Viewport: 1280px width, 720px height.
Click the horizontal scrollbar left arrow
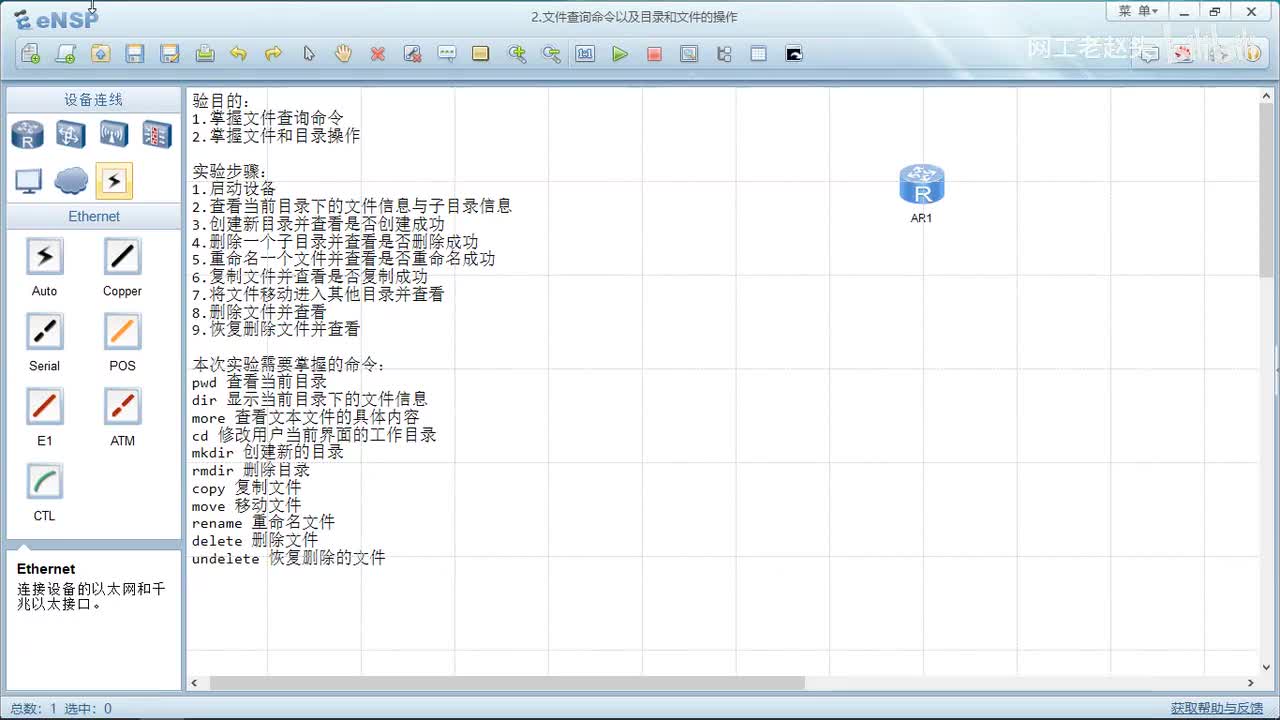(195, 683)
